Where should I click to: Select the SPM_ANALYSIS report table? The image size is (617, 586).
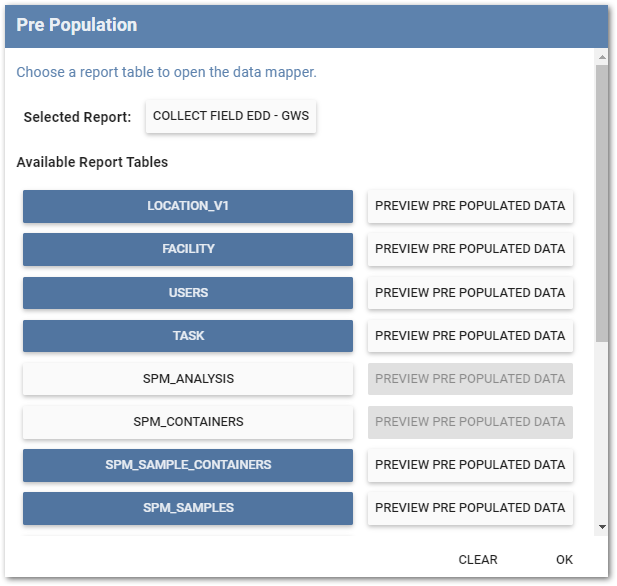[x=188, y=379]
